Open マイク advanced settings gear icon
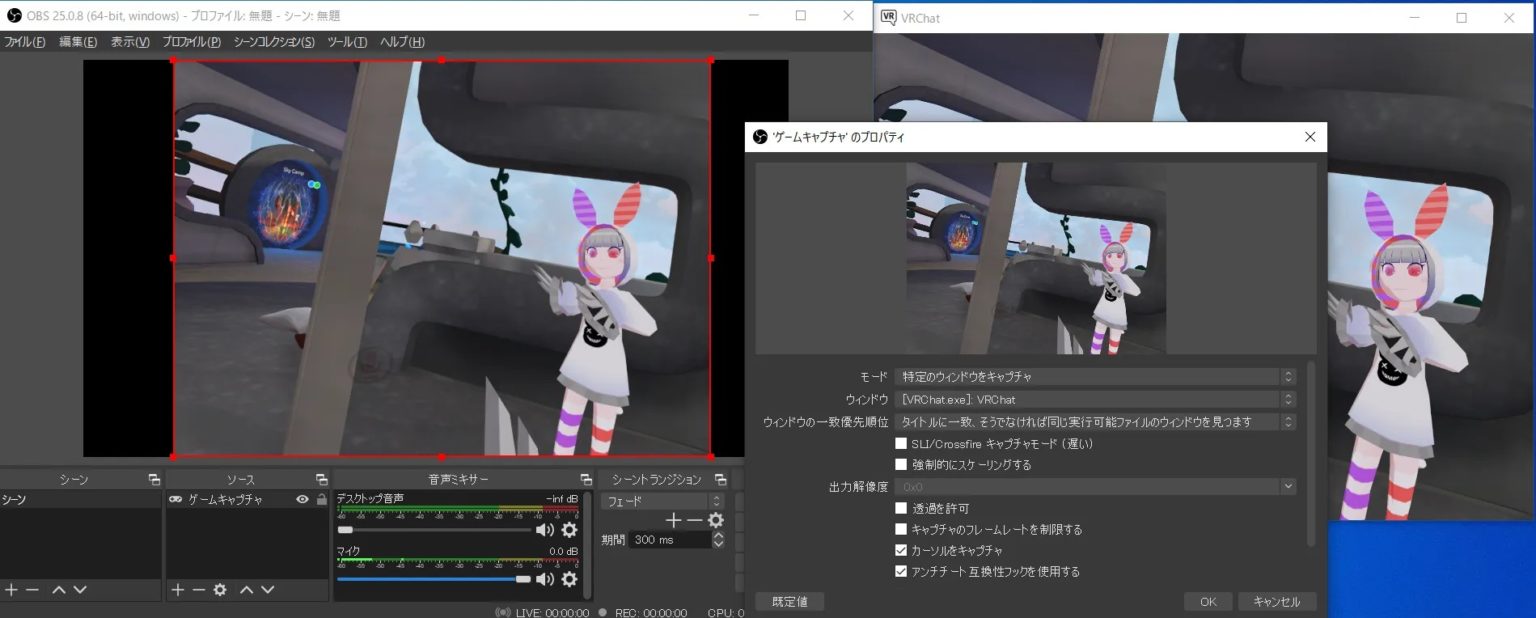This screenshot has width=1536, height=618. point(568,579)
